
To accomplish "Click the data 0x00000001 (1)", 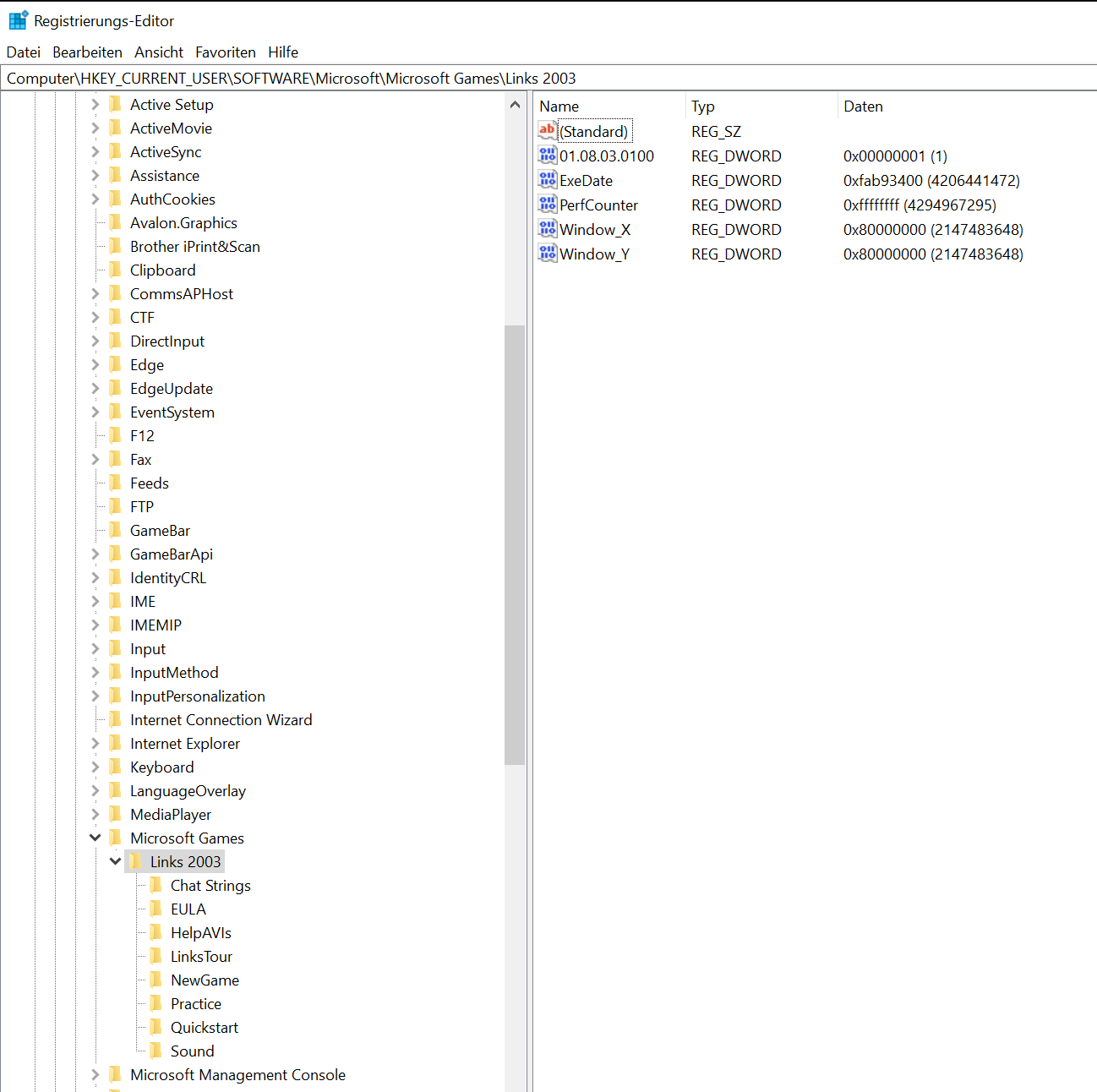I will (895, 156).
